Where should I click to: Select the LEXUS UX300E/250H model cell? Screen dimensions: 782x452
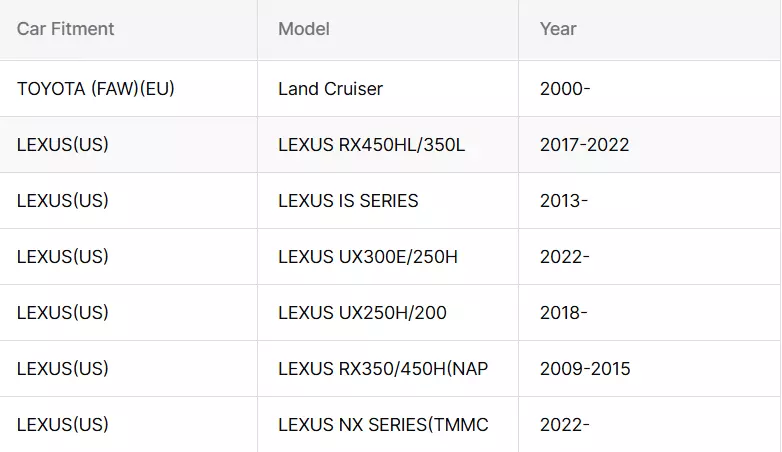click(x=368, y=256)
